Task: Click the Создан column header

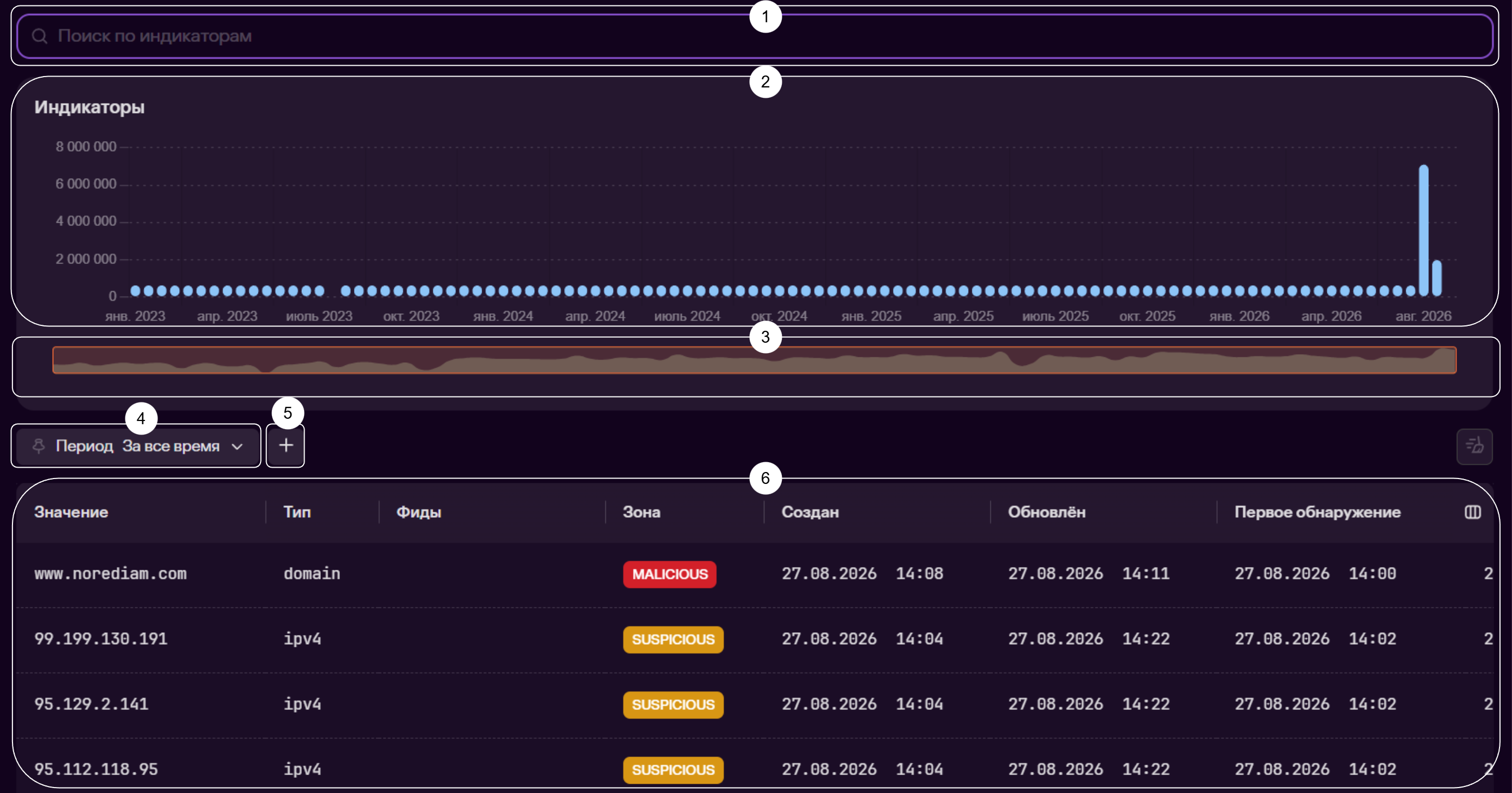Action: coord(810,512)
